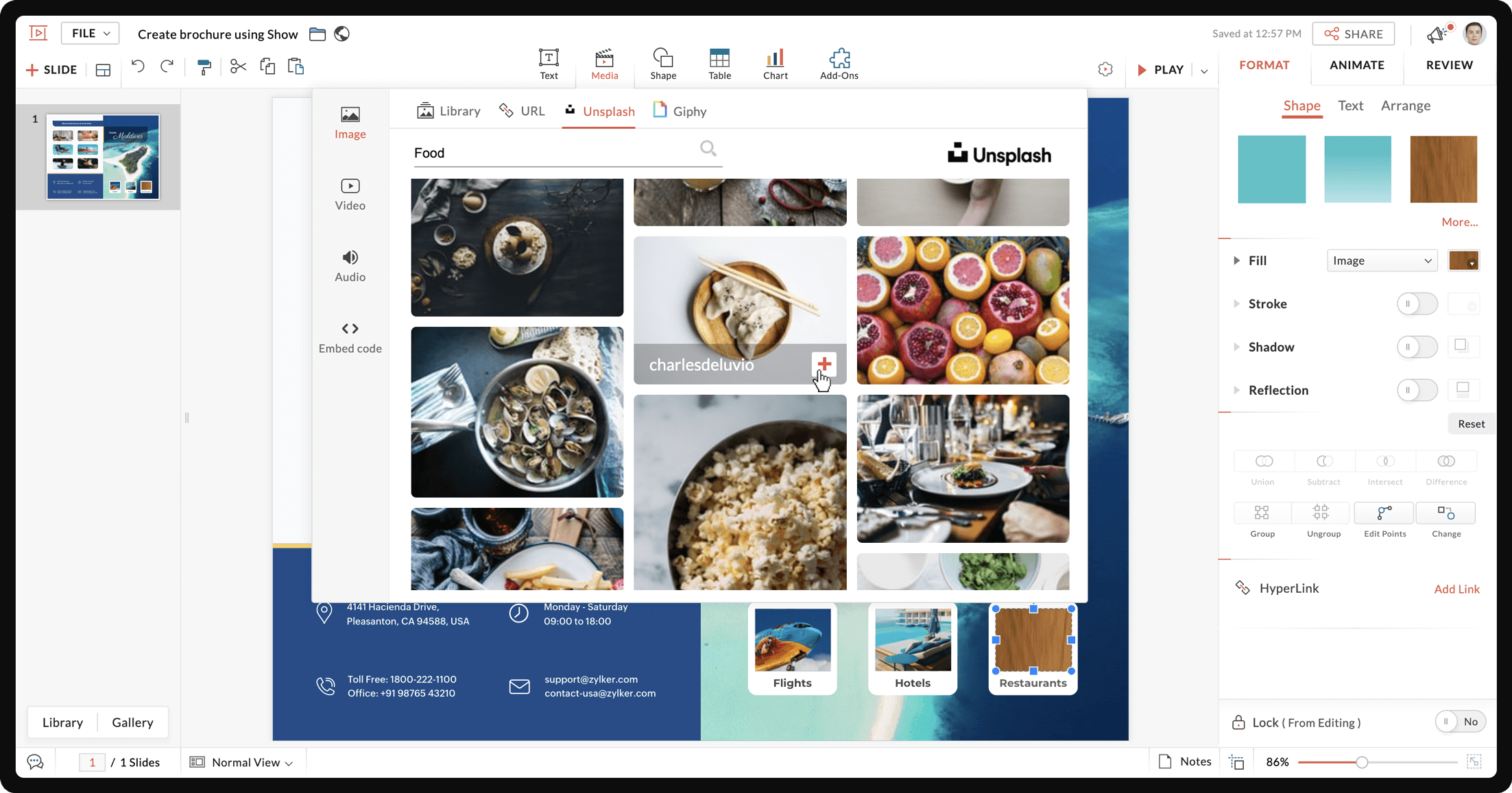1512x793 pixels.
Task: Open the Fill type Image dropdown
Action: point(1381,260)
